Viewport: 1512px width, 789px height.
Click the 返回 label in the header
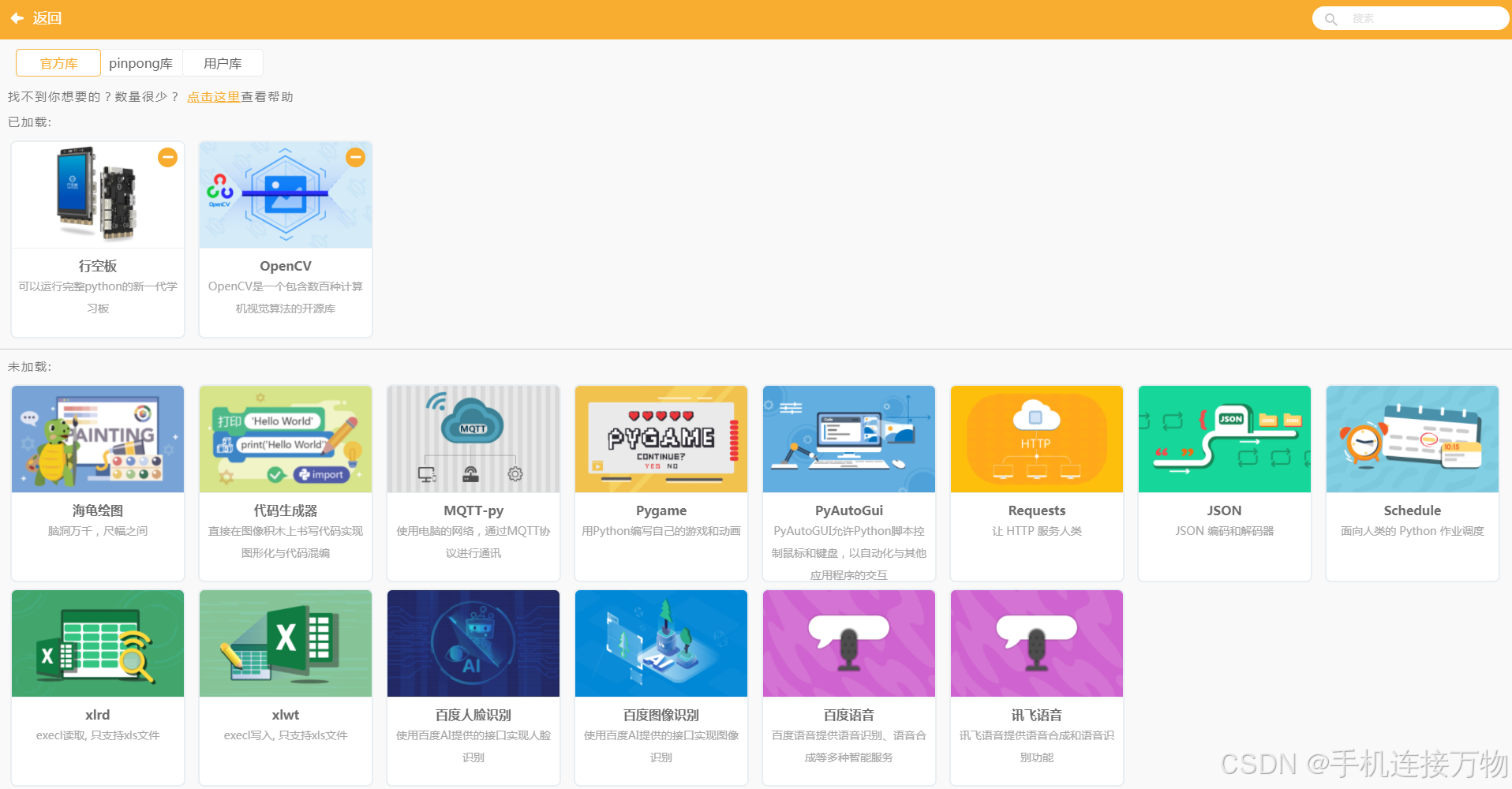[47, 18]
